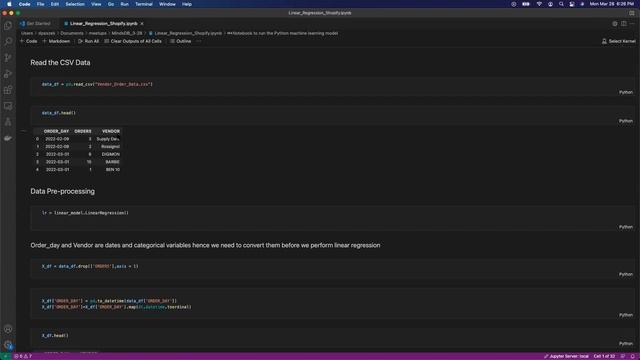Image resolution: width=640 pixels, height=360 pixels.
Task: Open the Run menu
Action: 124,4
